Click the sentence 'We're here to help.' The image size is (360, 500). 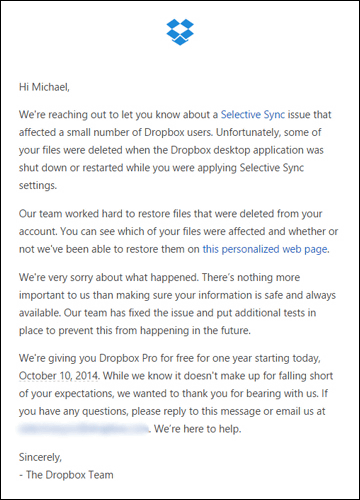(198, 429)
